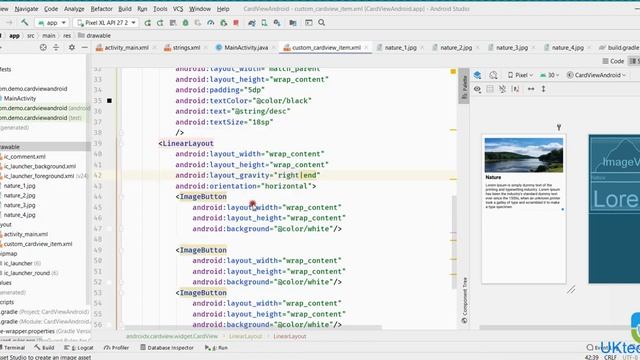Open the VCS menu
The width and height of the screenshot is (640, 360).
point(178,9)
